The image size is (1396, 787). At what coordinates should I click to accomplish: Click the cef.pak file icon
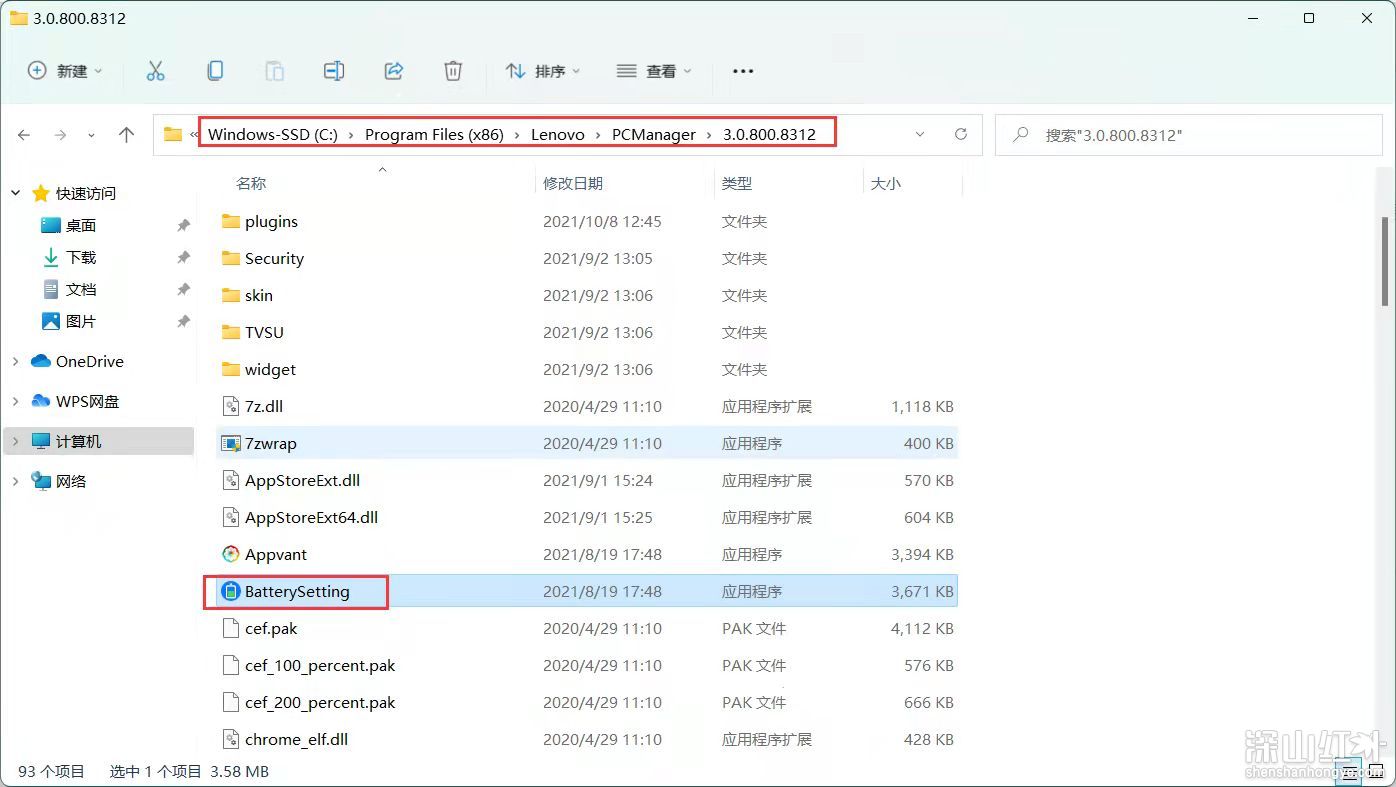[231, 628]
